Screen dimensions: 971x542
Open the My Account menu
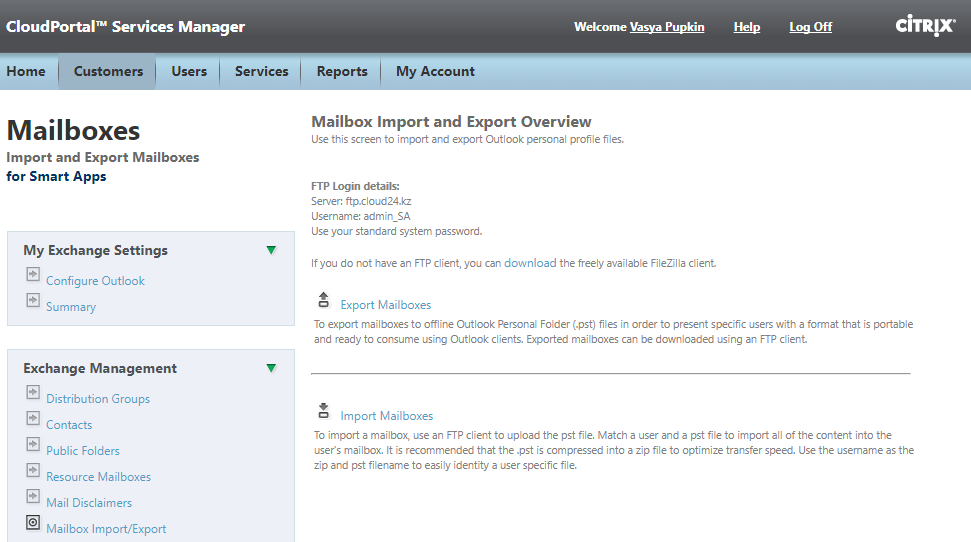pos(435,71)
